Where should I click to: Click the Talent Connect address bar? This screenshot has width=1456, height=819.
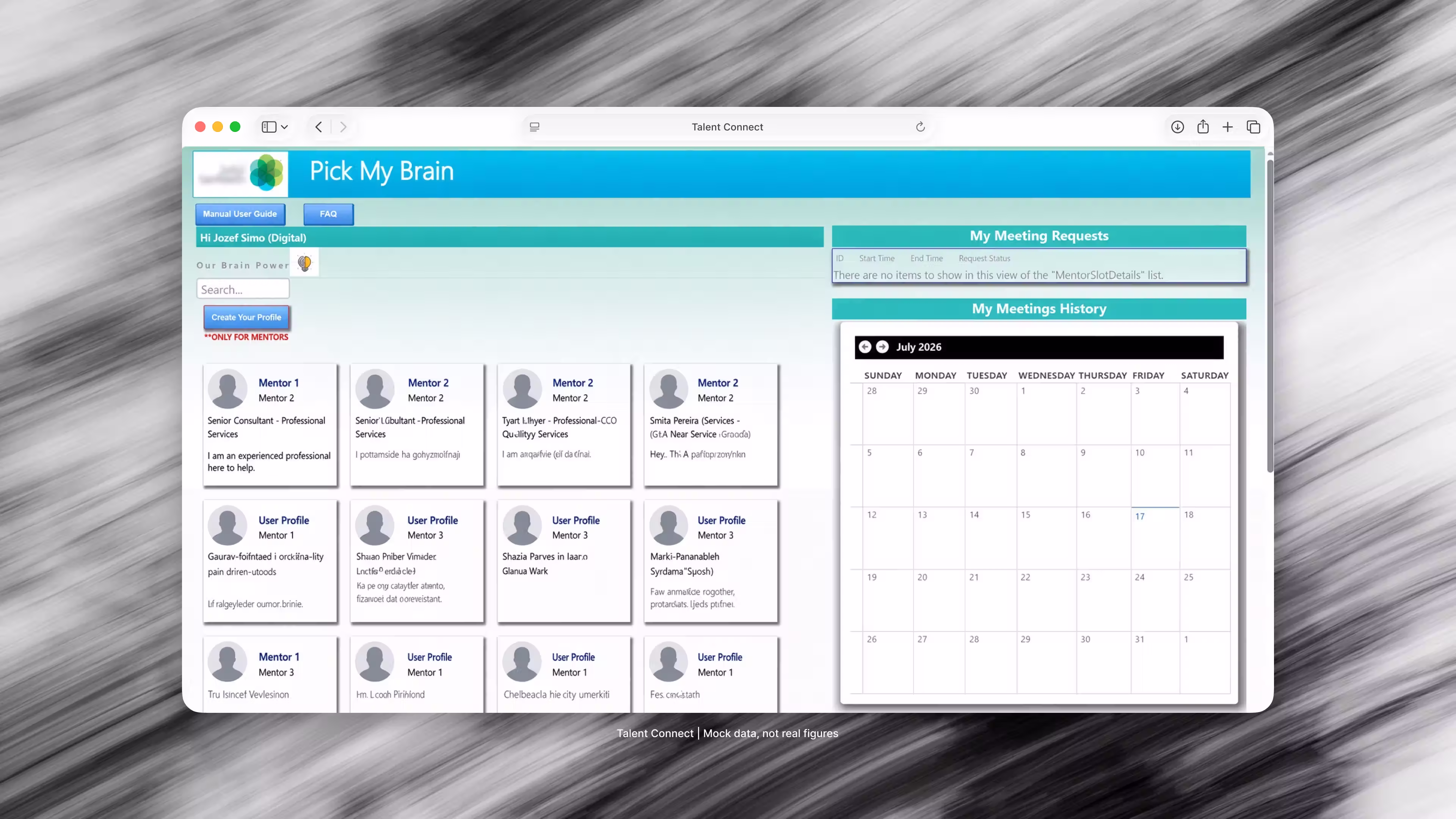pos(727,127)
